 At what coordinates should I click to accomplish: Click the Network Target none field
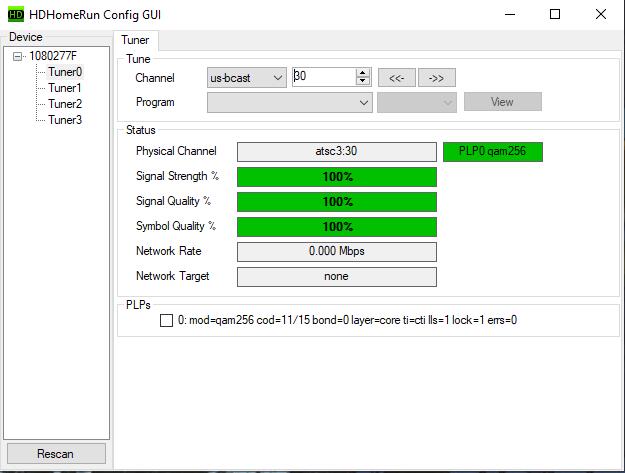coord(337,277)
